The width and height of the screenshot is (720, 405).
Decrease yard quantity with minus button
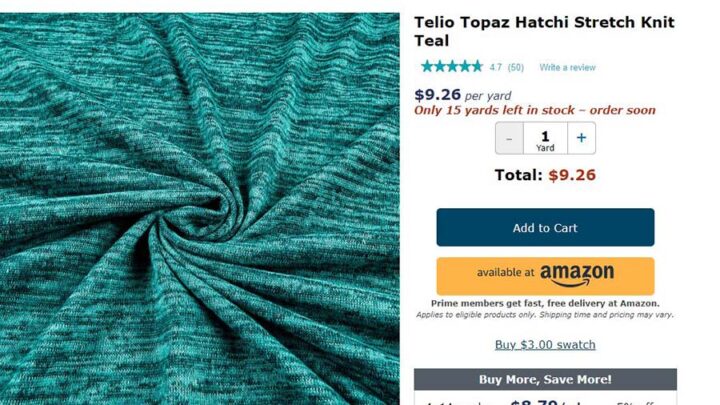pyautogui.click(x=509, y=138)
